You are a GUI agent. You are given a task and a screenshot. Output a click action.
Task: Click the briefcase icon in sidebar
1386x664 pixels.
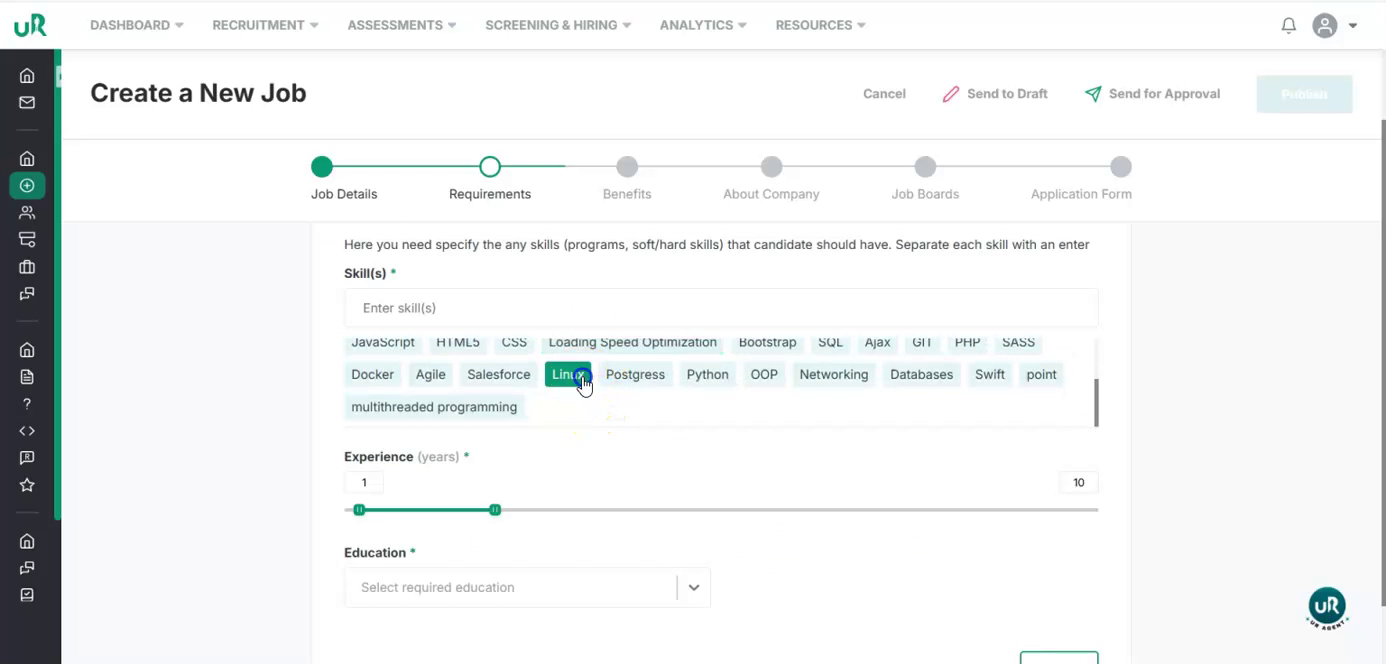click(27, 267)
